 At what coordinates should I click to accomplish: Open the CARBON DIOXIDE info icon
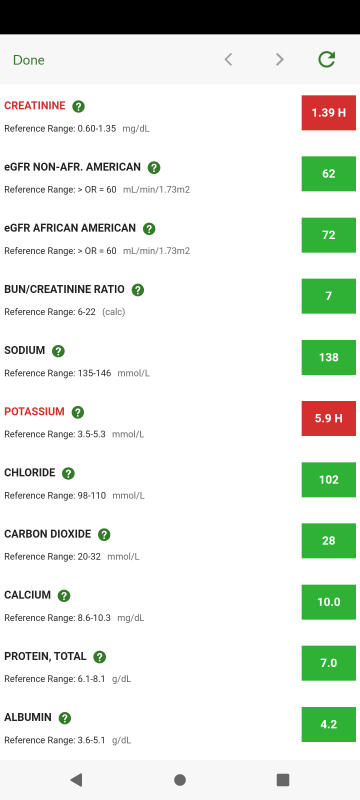pyautogui.click(x=104, y=535)
